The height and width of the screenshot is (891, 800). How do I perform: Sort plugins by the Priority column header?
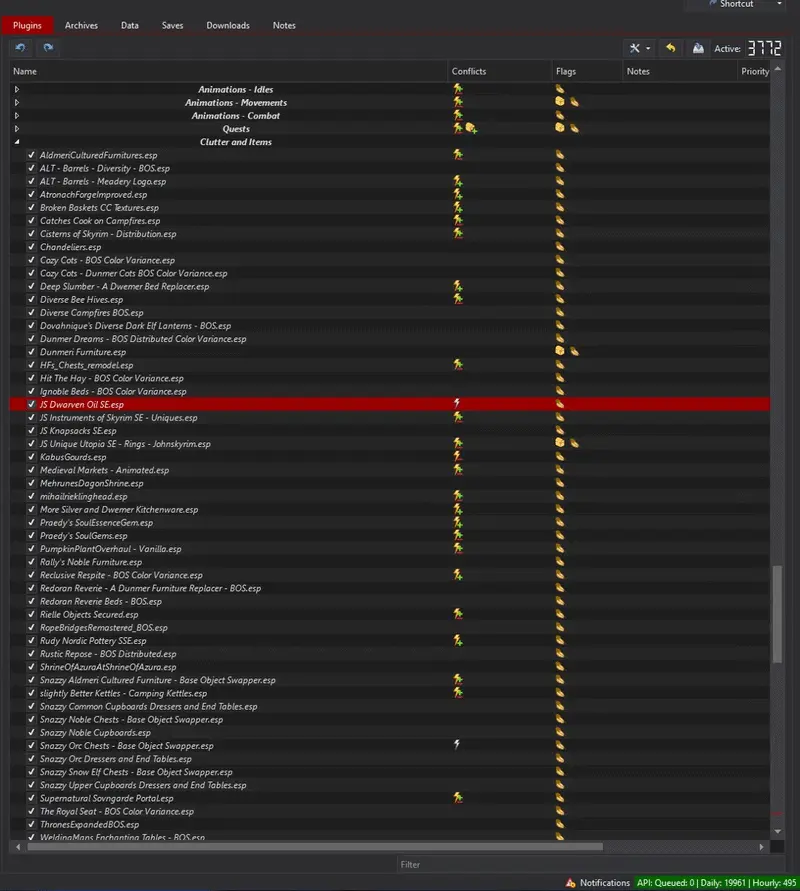tap(755, 71)
